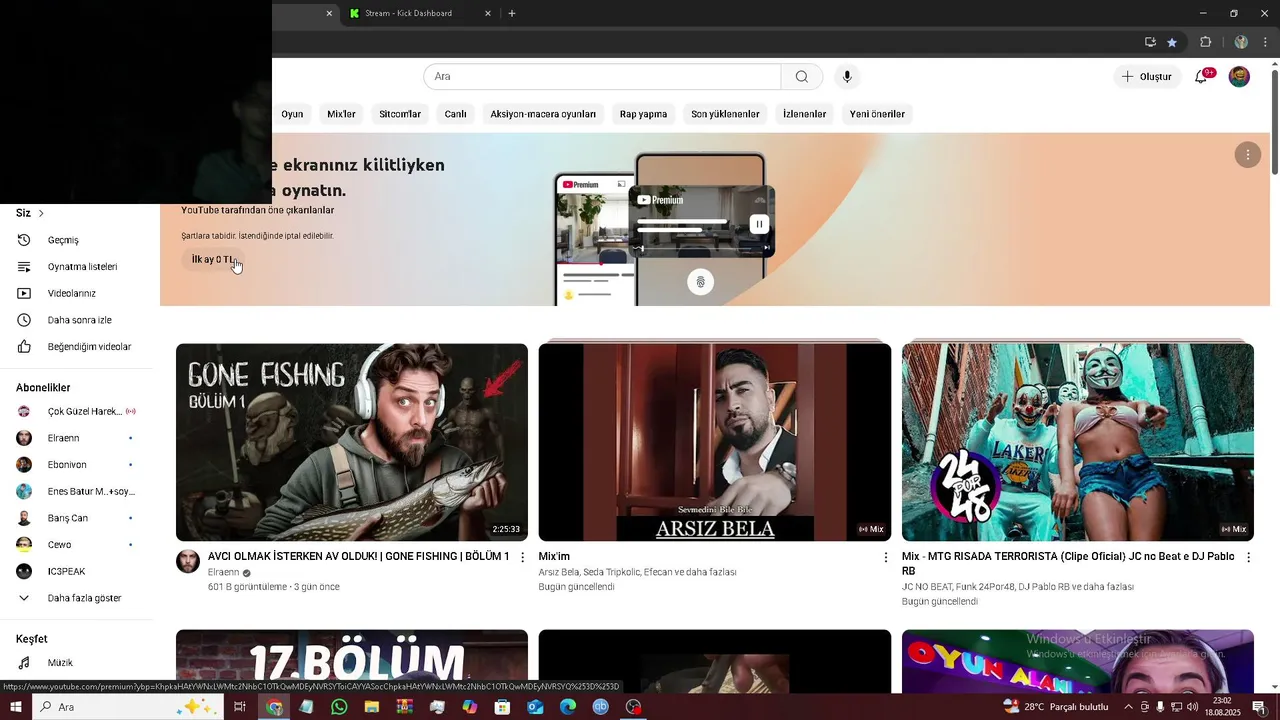Select the Mix'ler filter chip

[341, 114]
